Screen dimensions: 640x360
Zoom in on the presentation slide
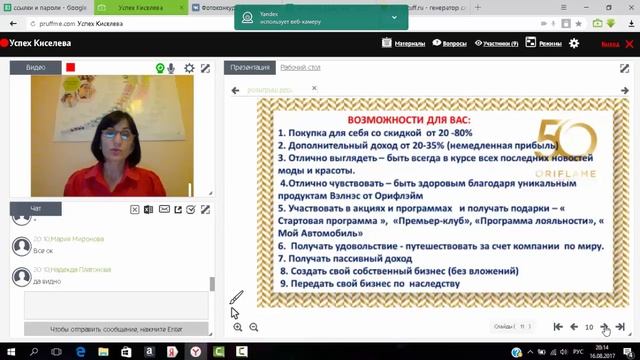tap(238, 327)
